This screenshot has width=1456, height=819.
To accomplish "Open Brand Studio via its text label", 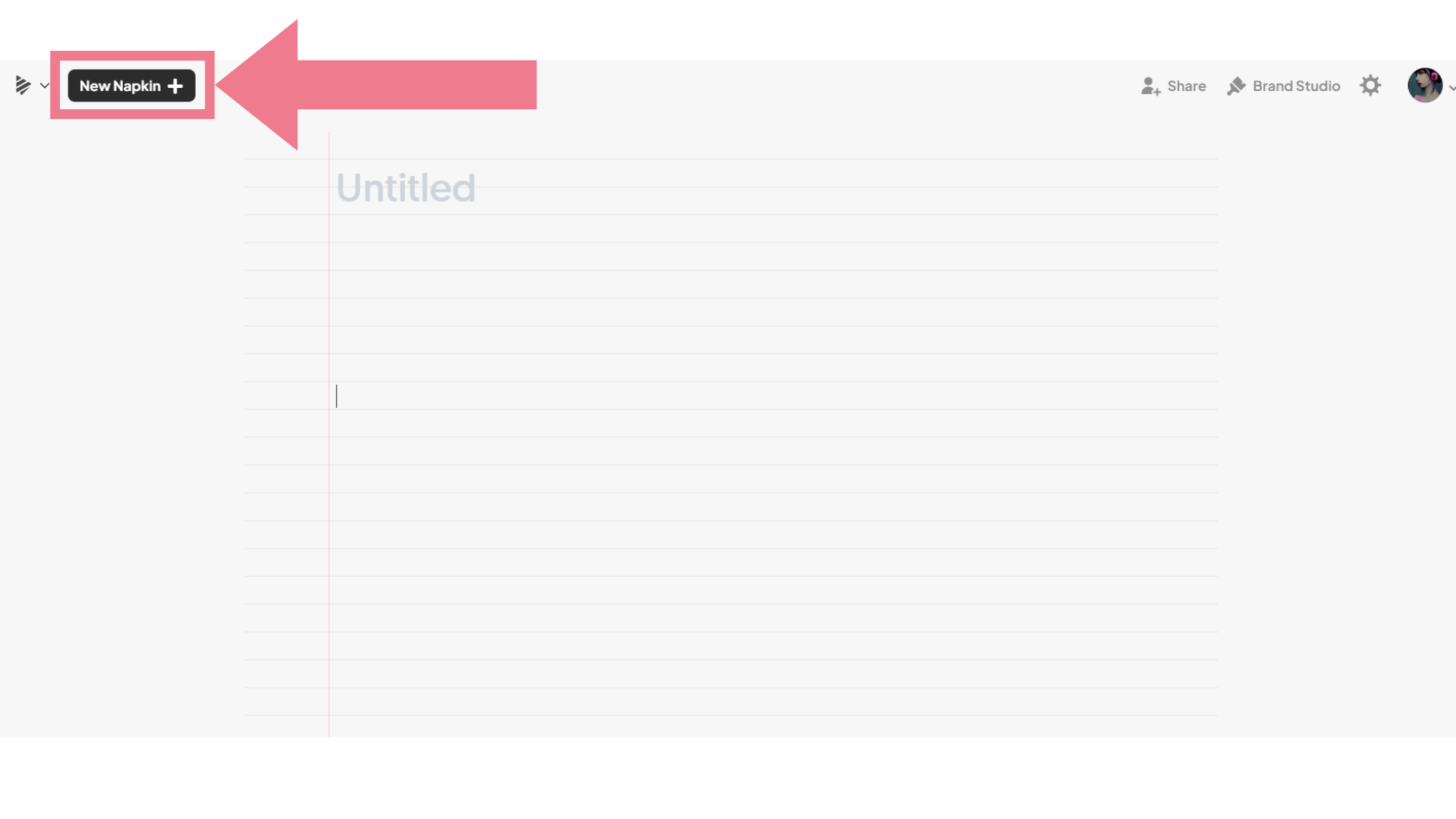I will coord(1296,86).
